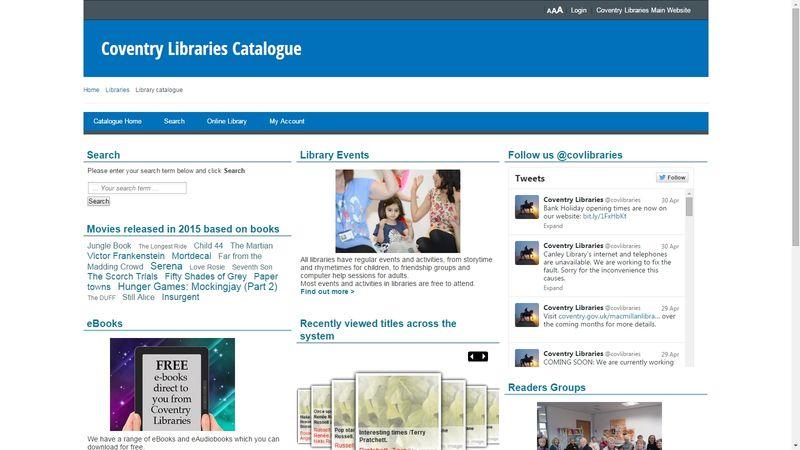Open Catalogue Home menu item

117,121
